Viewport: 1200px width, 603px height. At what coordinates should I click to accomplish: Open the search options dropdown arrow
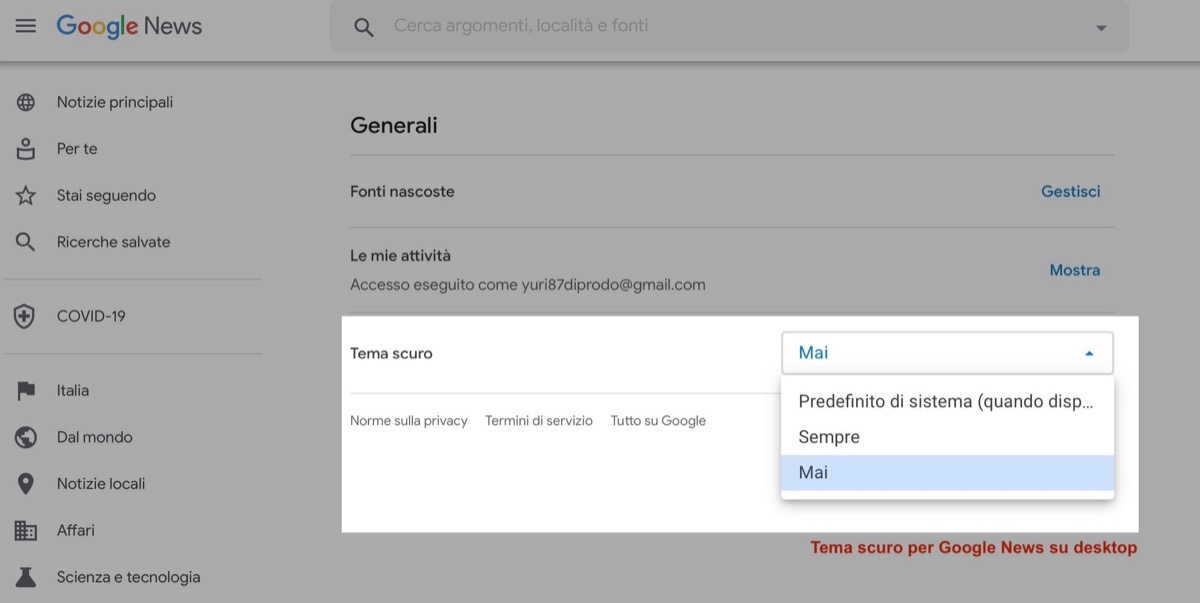coord(1101,27)
